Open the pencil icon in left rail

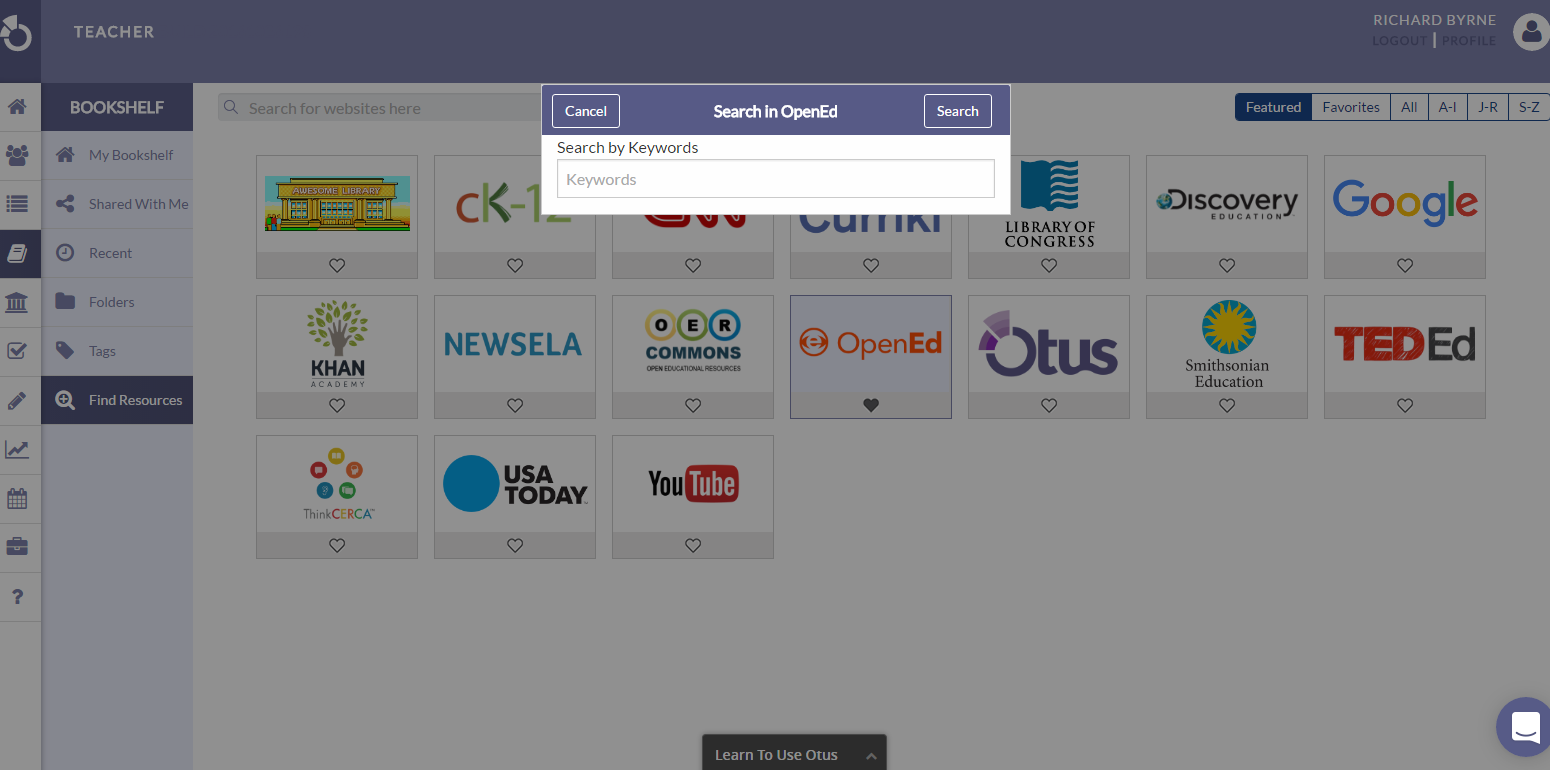tap(17, 400)
